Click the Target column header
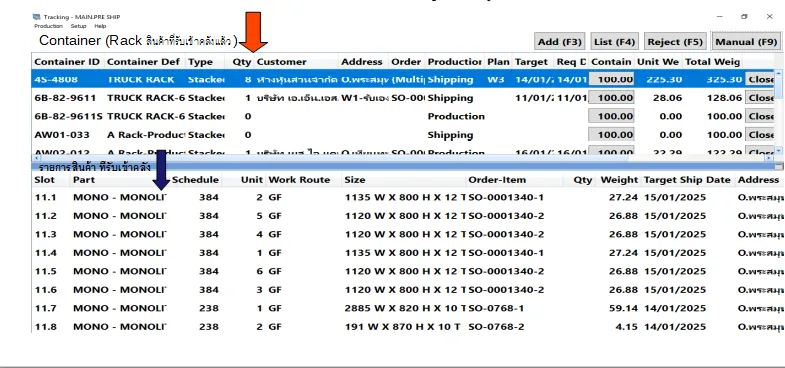This screenshot has width=785, height=368. (533, 62)
